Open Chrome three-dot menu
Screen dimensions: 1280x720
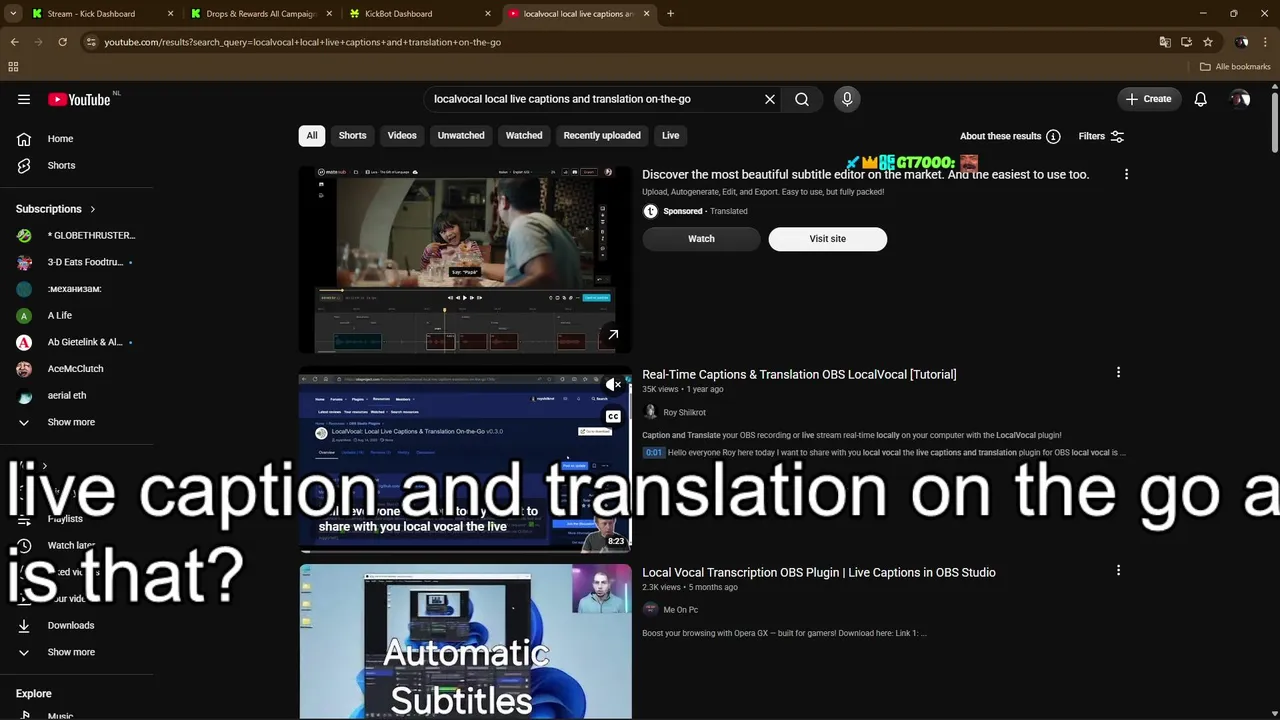click(x=1266, y=42)
